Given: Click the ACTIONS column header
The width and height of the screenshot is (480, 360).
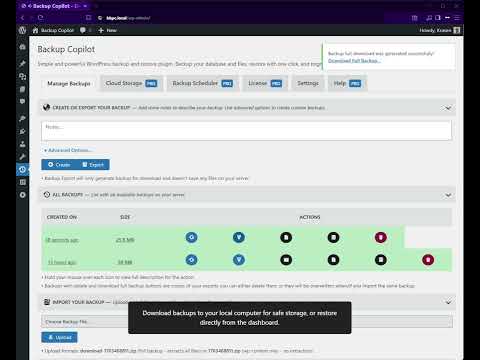Looking at the screenshot, I should point(310,217).
